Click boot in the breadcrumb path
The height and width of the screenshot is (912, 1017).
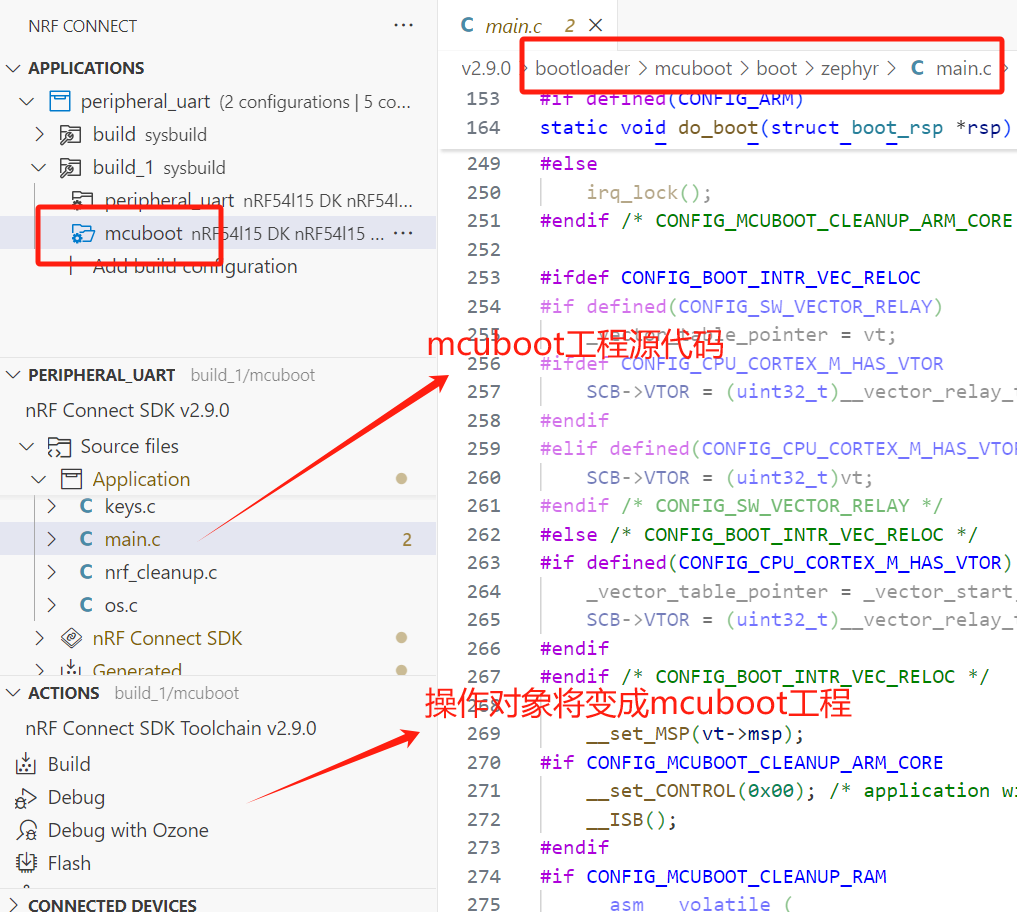click(x=776, y=68)
